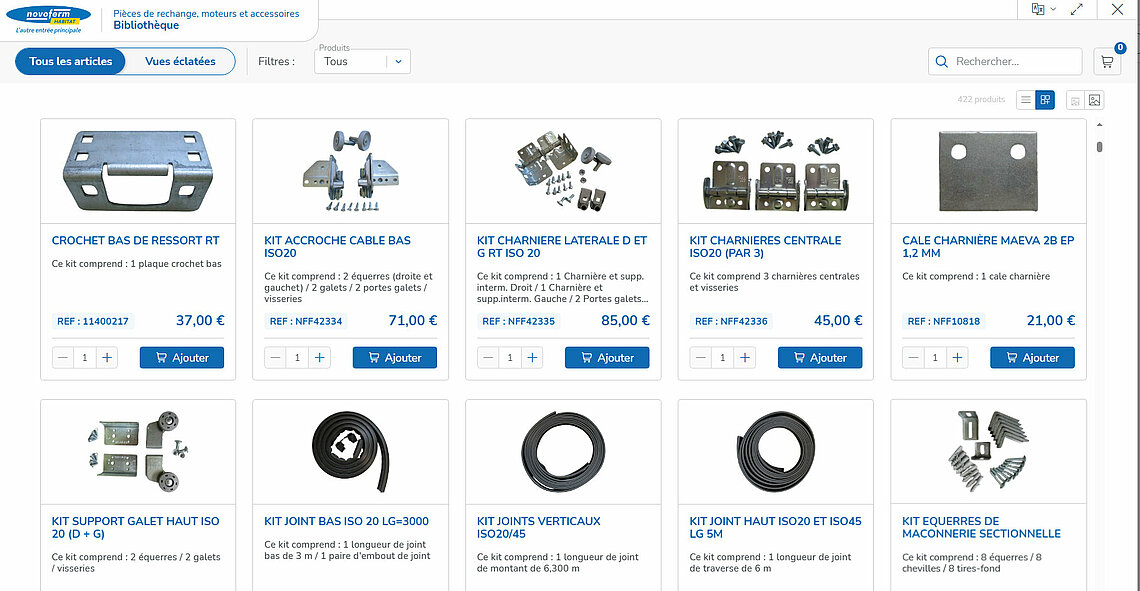Click the search magnifier icon

pos(942,62)
